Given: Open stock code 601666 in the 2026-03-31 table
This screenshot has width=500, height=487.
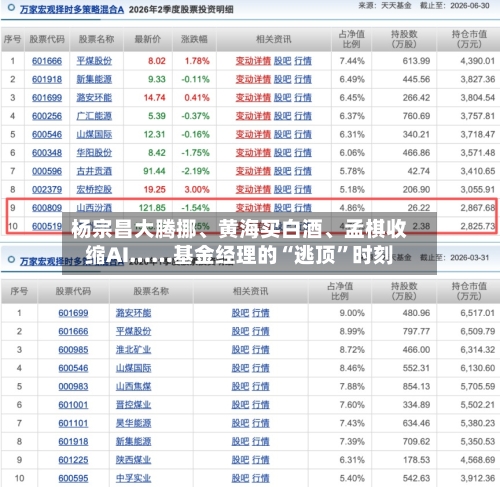Looking at the screenshot, I should (x=73, y=331).
